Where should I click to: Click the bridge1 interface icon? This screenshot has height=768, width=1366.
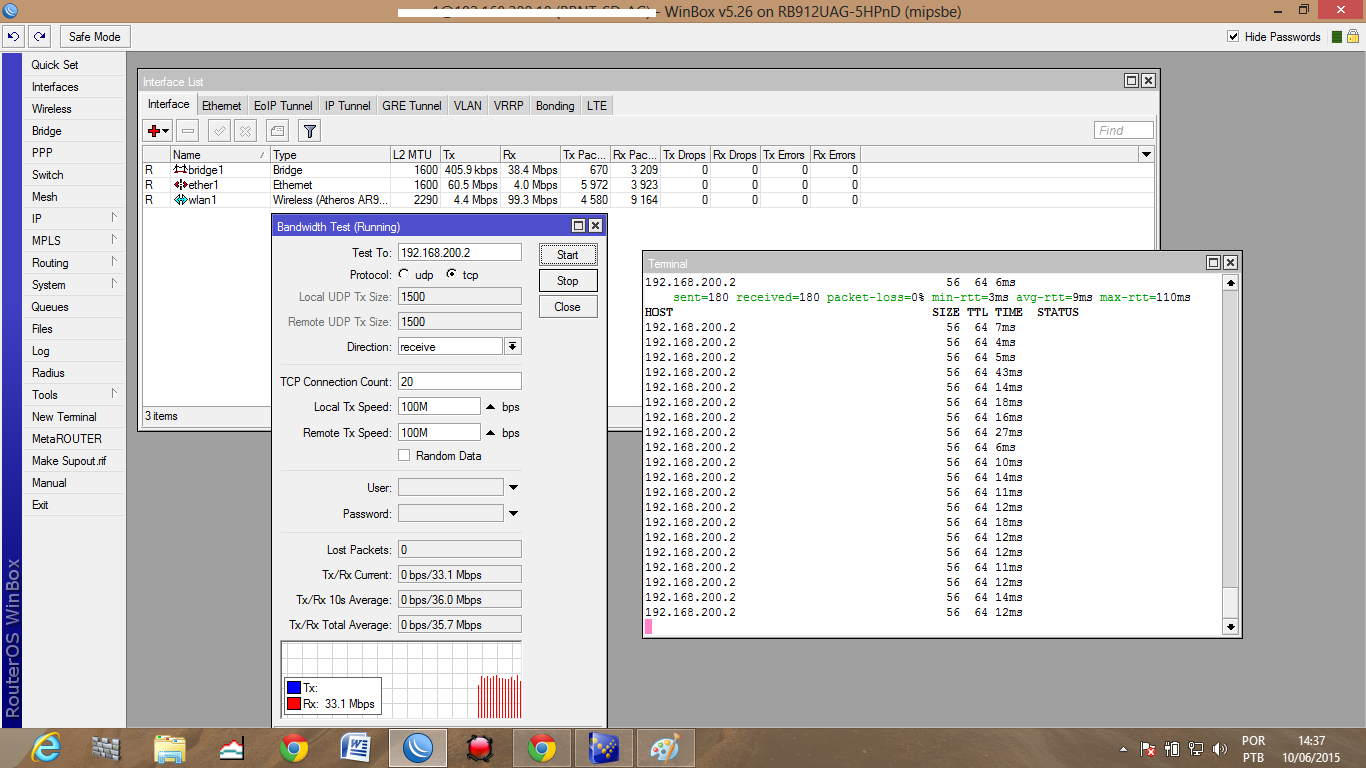[x=181, y=170]
